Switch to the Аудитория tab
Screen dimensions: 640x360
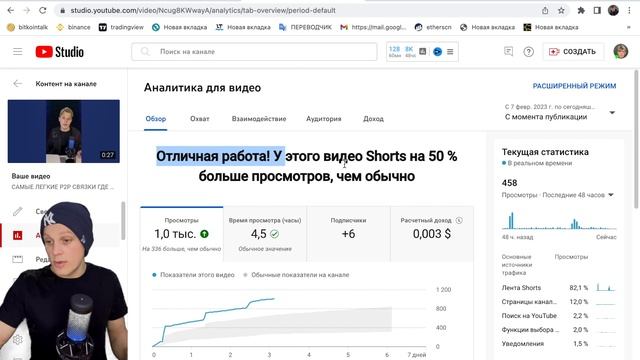click(324, 119)
